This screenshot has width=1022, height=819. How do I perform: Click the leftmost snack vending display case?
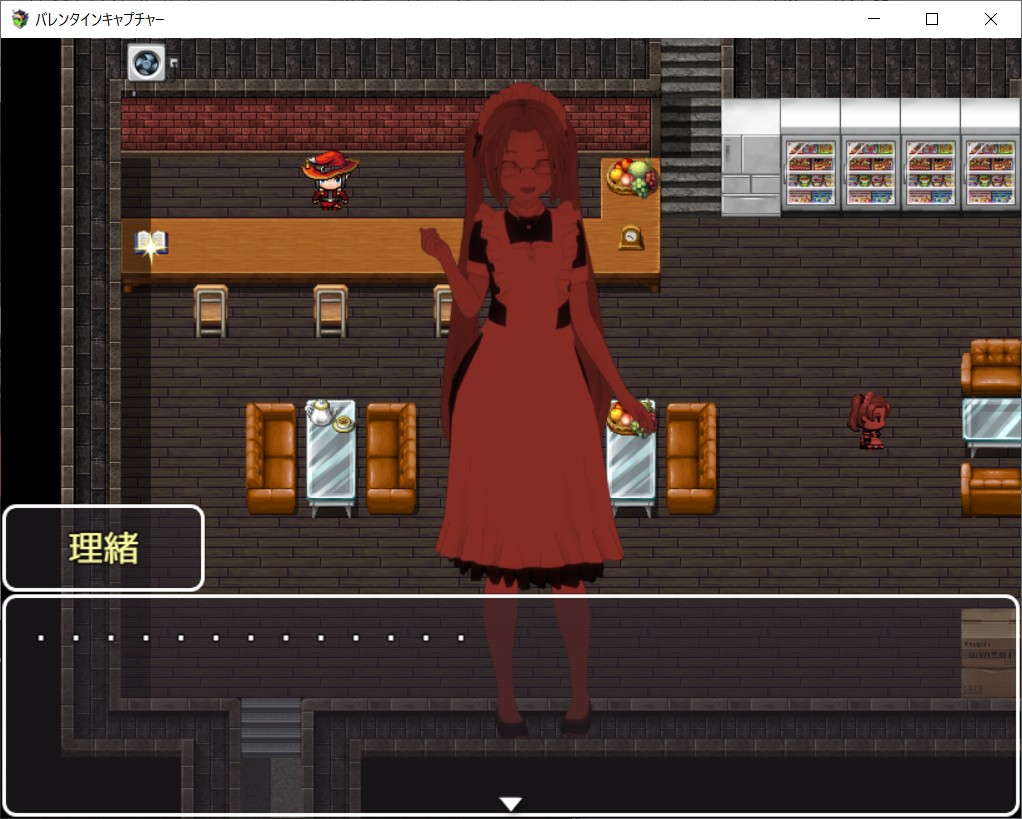[810, 172]
